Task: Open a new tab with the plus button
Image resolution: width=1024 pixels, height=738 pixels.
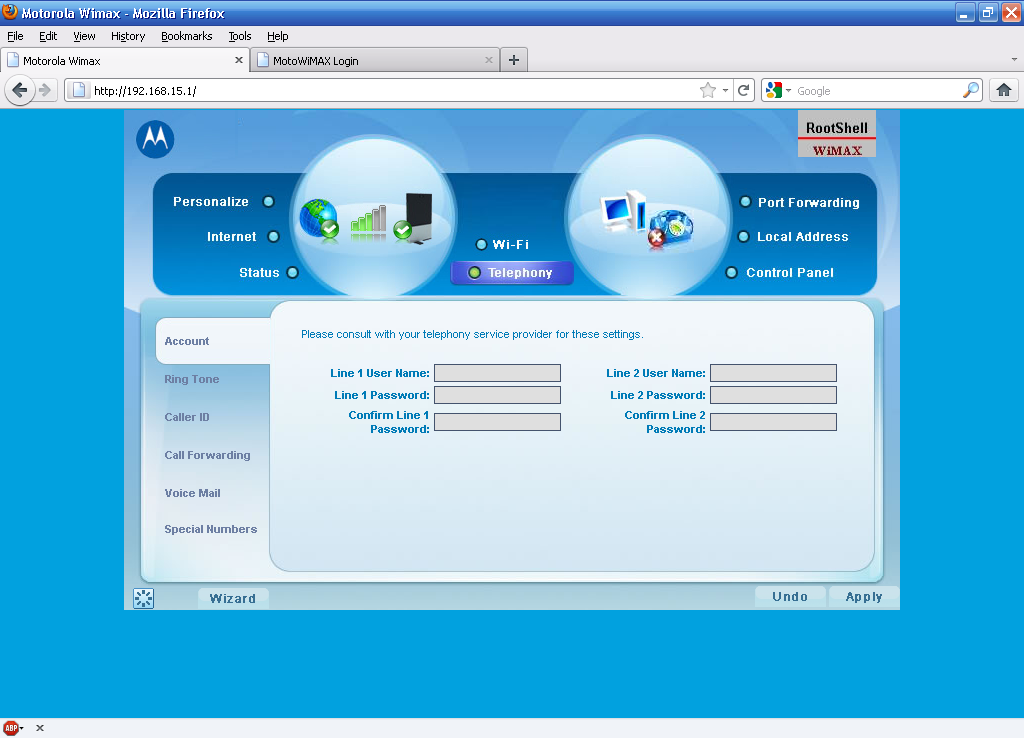Action: 514,60
